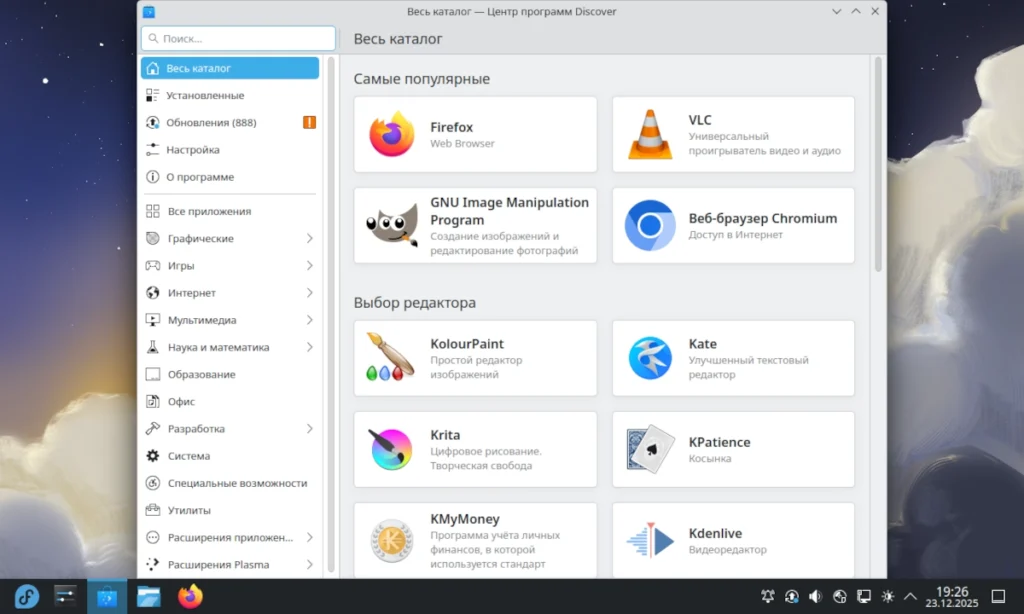Image resolution: width=1024 pixels, height=614 pixels.
Task: Go to Установленные in sidebar
Action: [x=230, y=95]
